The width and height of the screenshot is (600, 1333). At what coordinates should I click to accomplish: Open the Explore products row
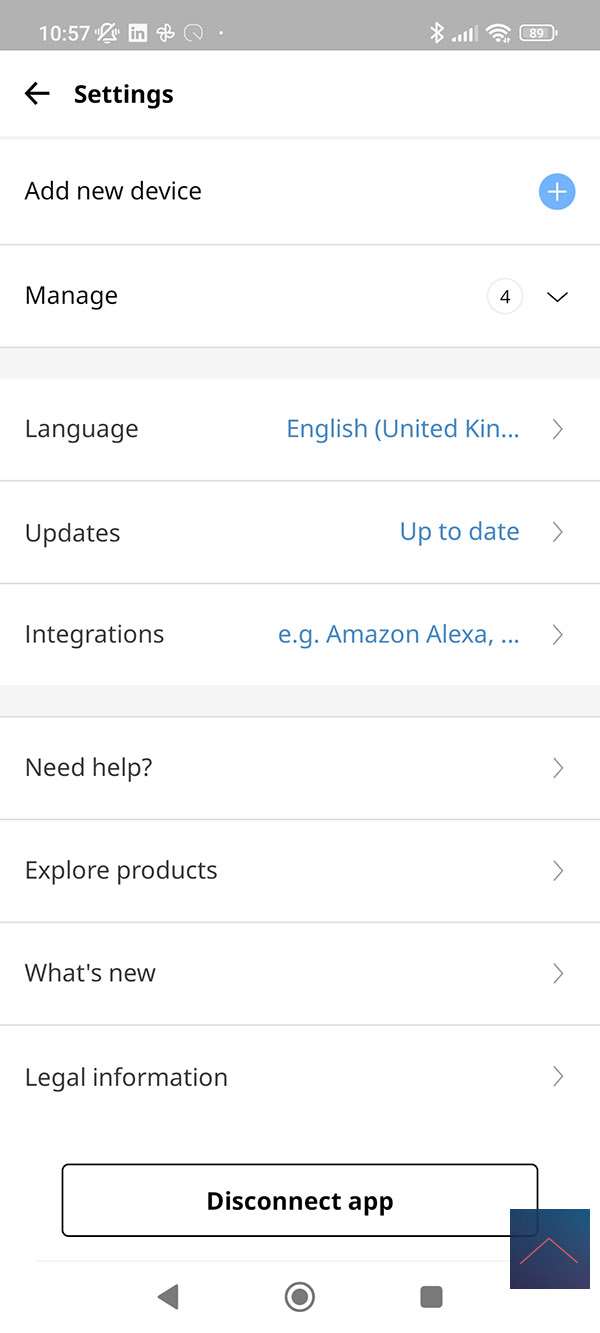tap(121, 871)
